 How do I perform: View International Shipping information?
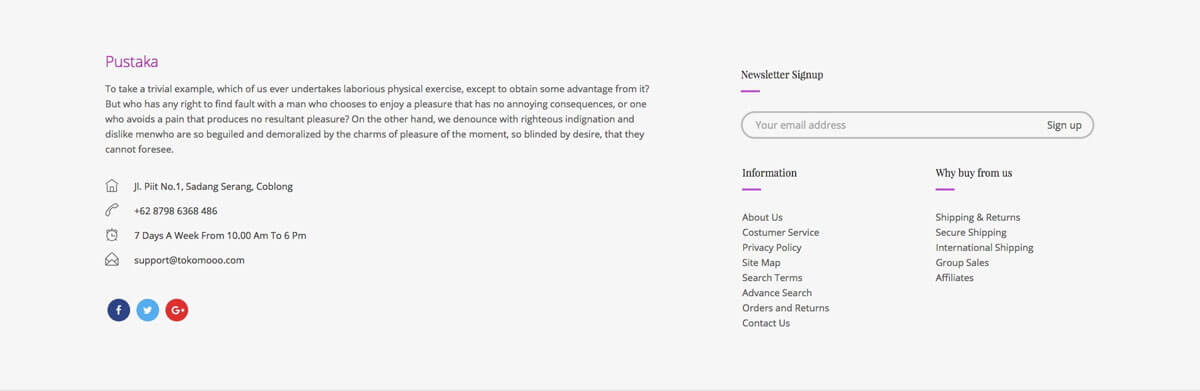tap(984, 247)
